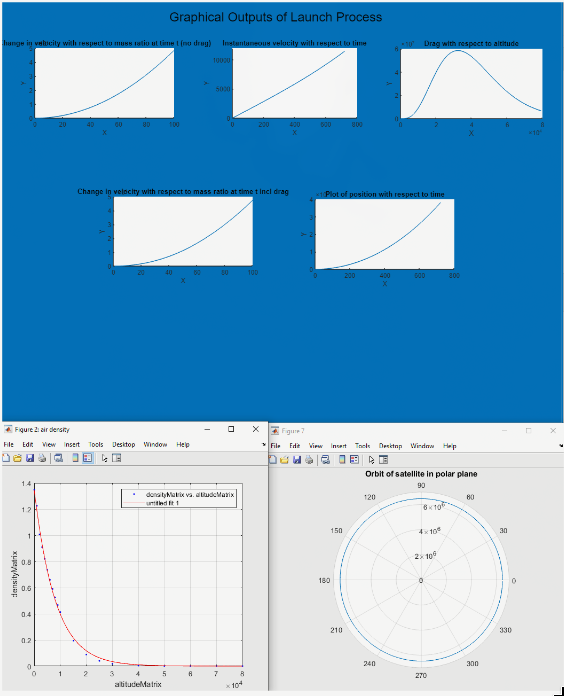Image resolution: width=564 pixels, height=696 pixels.
Task: Click dock arrow at Figure 2 menu bar end
Action: pyautogui.click(x=264, y=444)
